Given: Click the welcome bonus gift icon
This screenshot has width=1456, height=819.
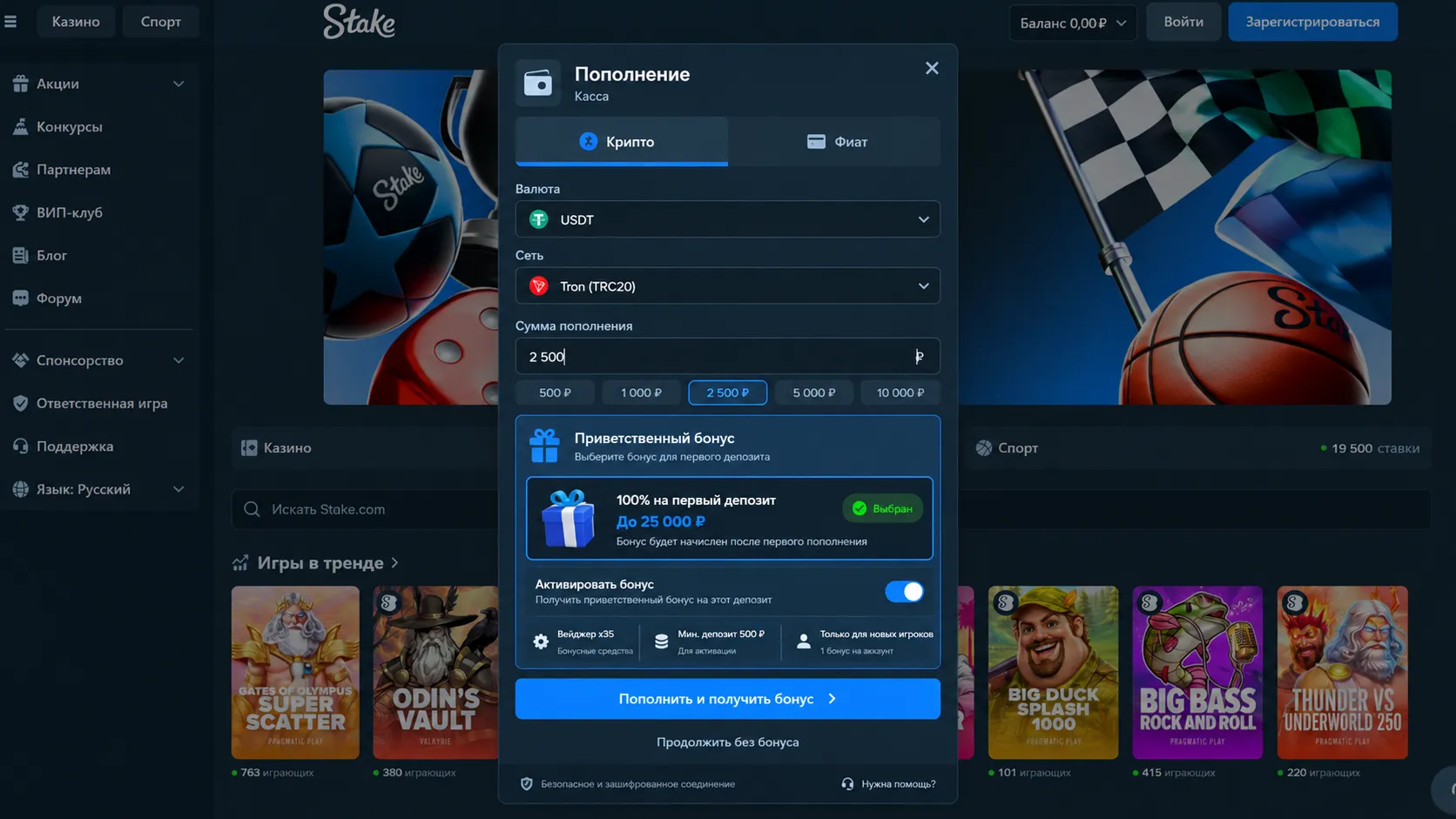Looking at the screenshot, I should (545, 446).
